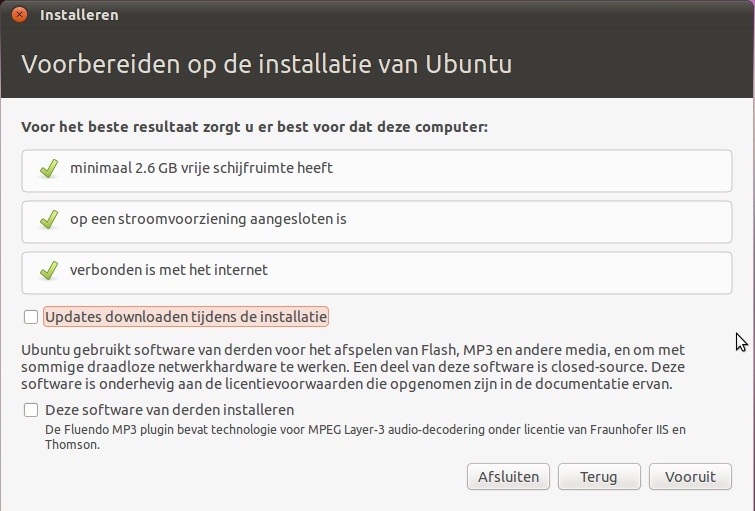Click the Afsluiten button
Viewport: 755px width, 511px height.
[x=508, y=477]
